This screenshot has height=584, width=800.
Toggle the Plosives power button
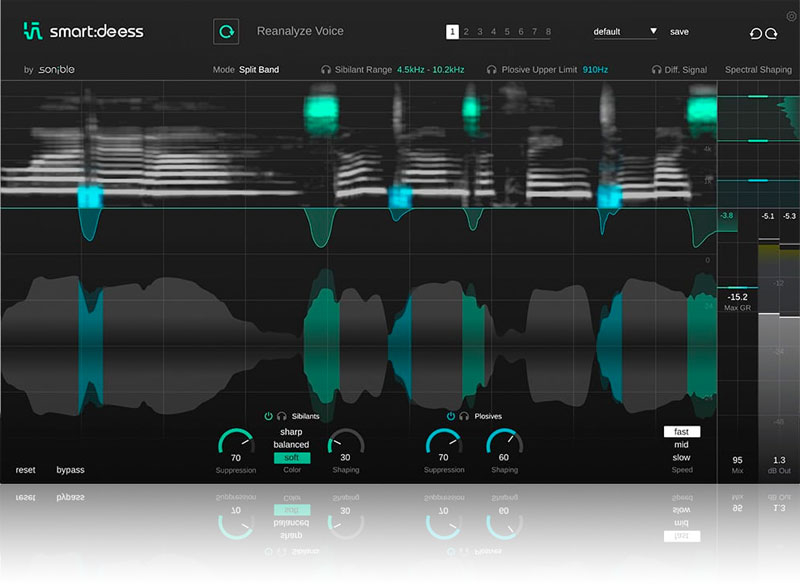[x=450, y=416]
